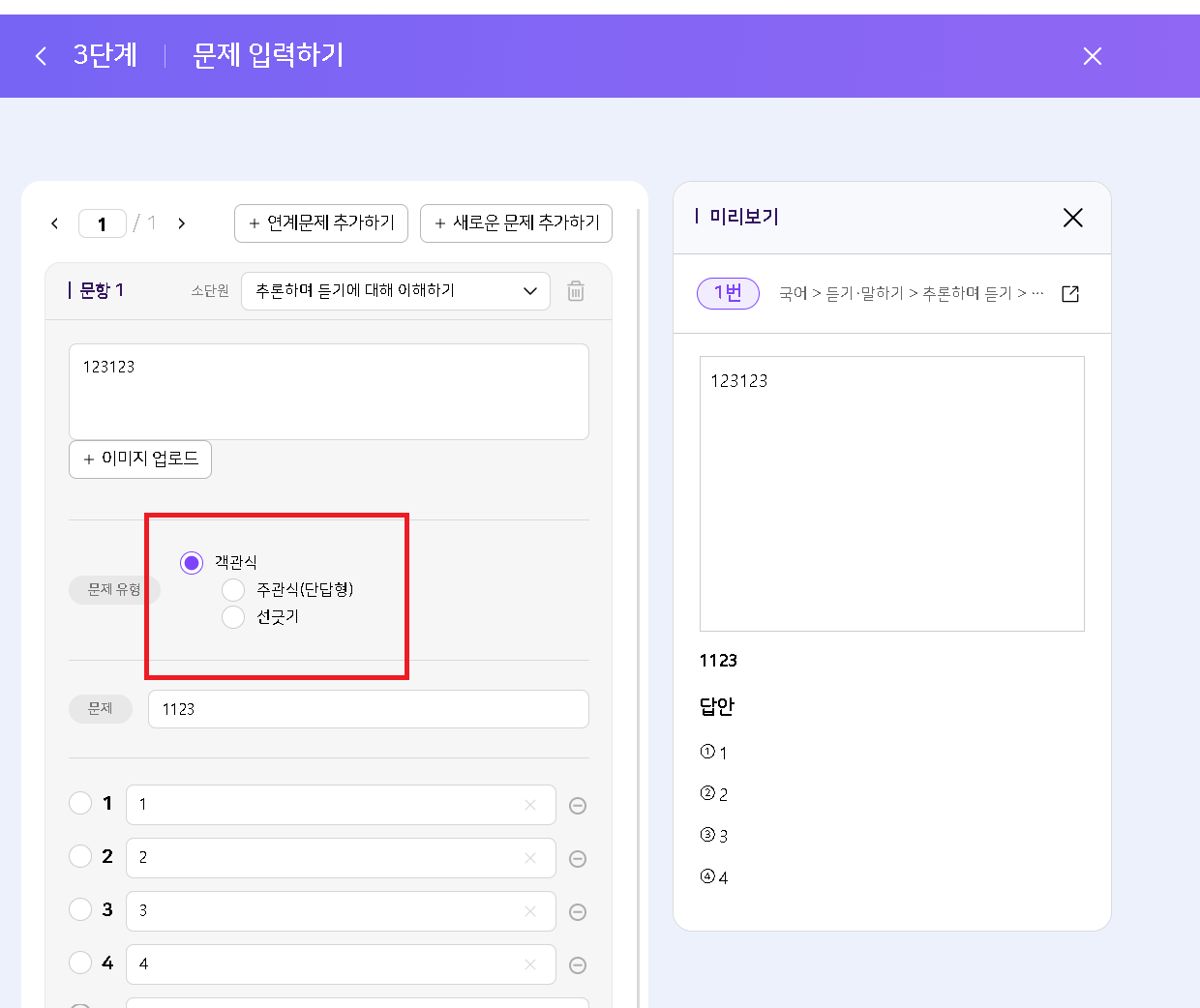Click choice 1 text input
Viewport: 1200px width, 1008px height.
pyautogui.click(x=341, y=805)
